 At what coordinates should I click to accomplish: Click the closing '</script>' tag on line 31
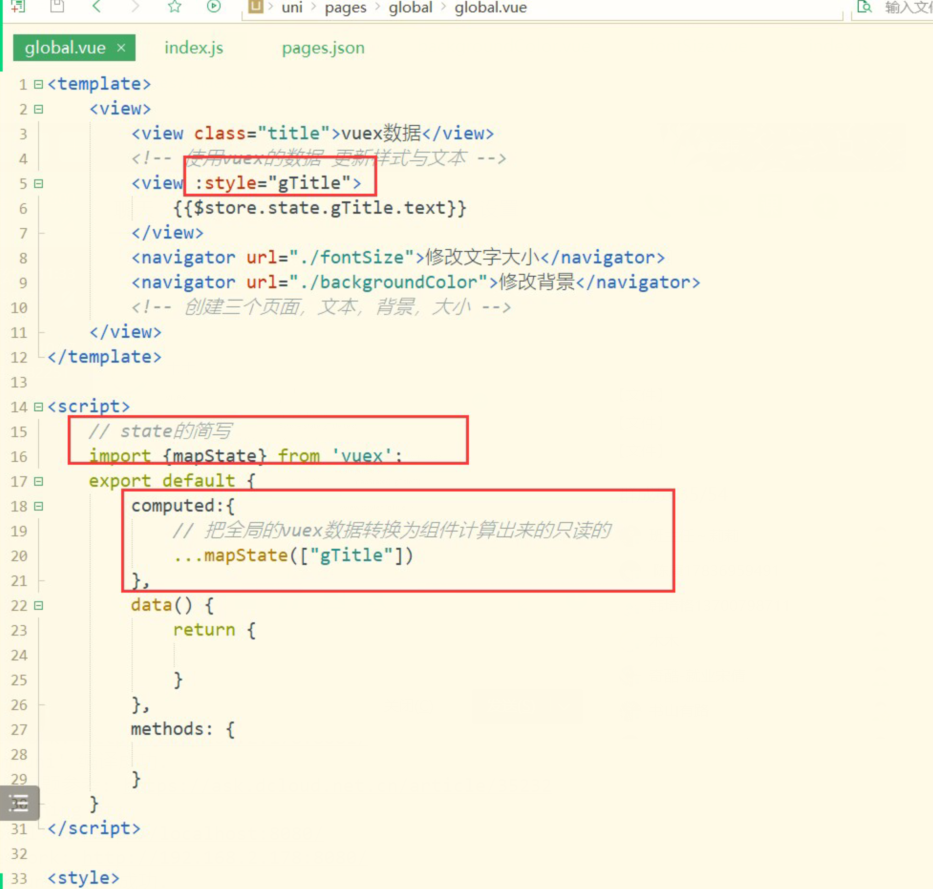click(x=94, y=828)
